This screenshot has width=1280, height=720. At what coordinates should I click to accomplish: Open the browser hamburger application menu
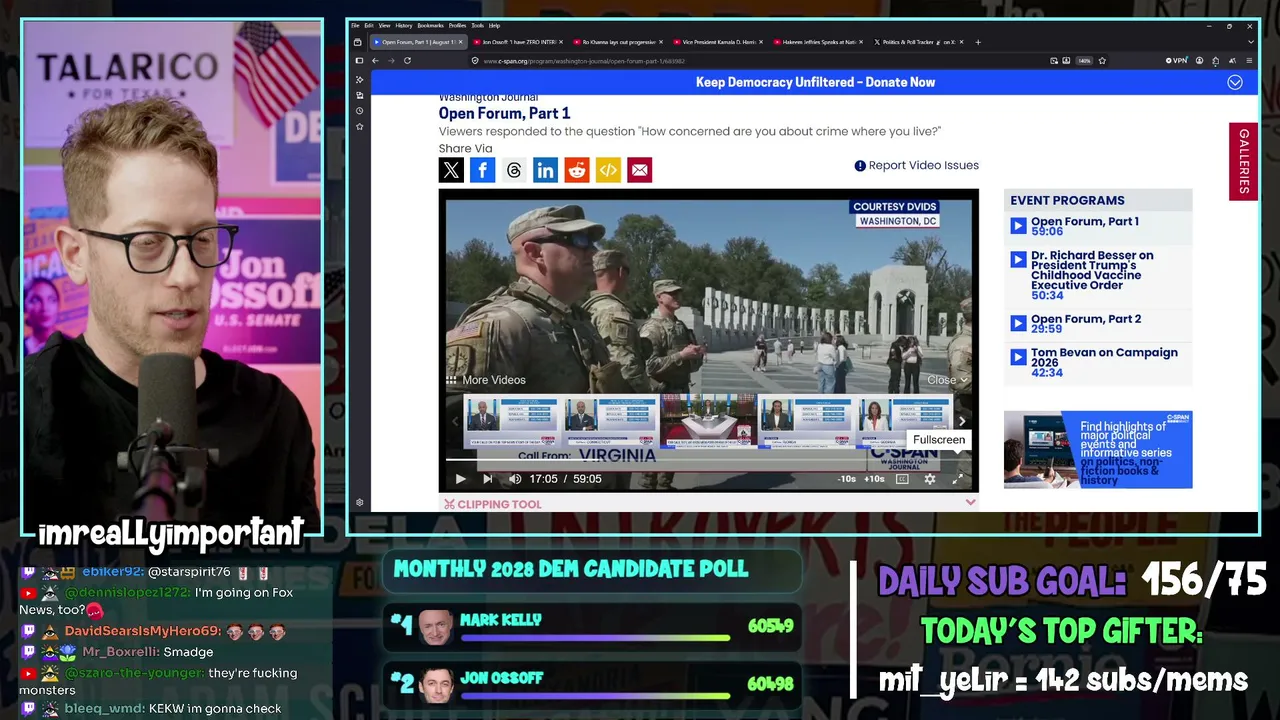[x=1249, y=61]
